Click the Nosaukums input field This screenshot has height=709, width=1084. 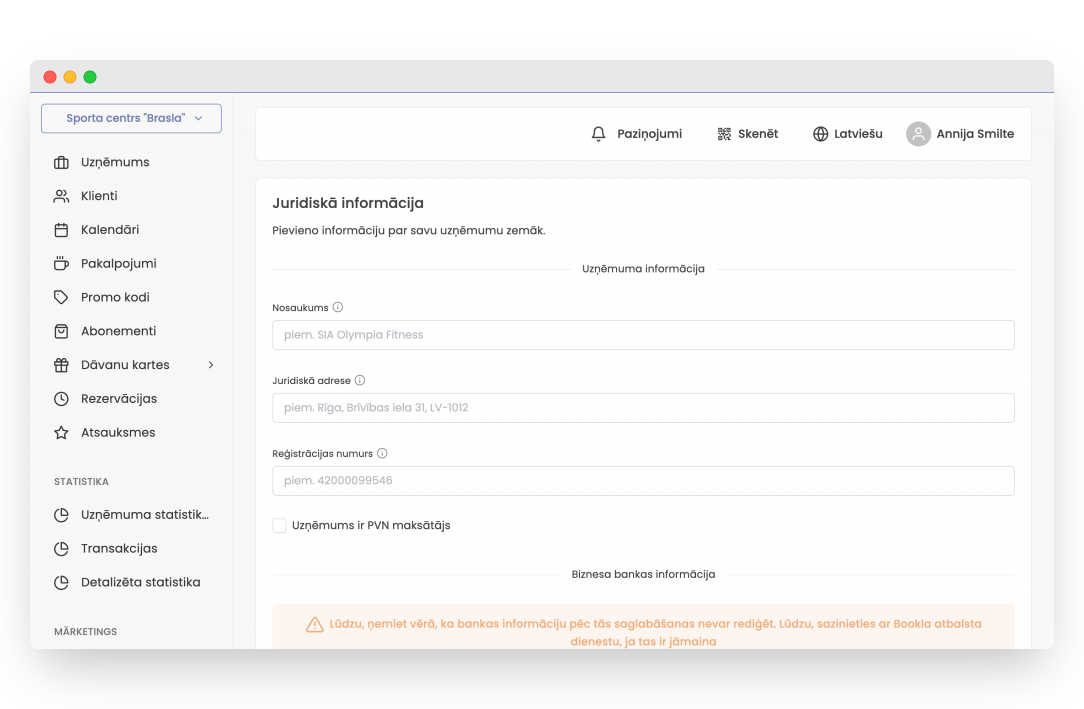click(643, 335)
